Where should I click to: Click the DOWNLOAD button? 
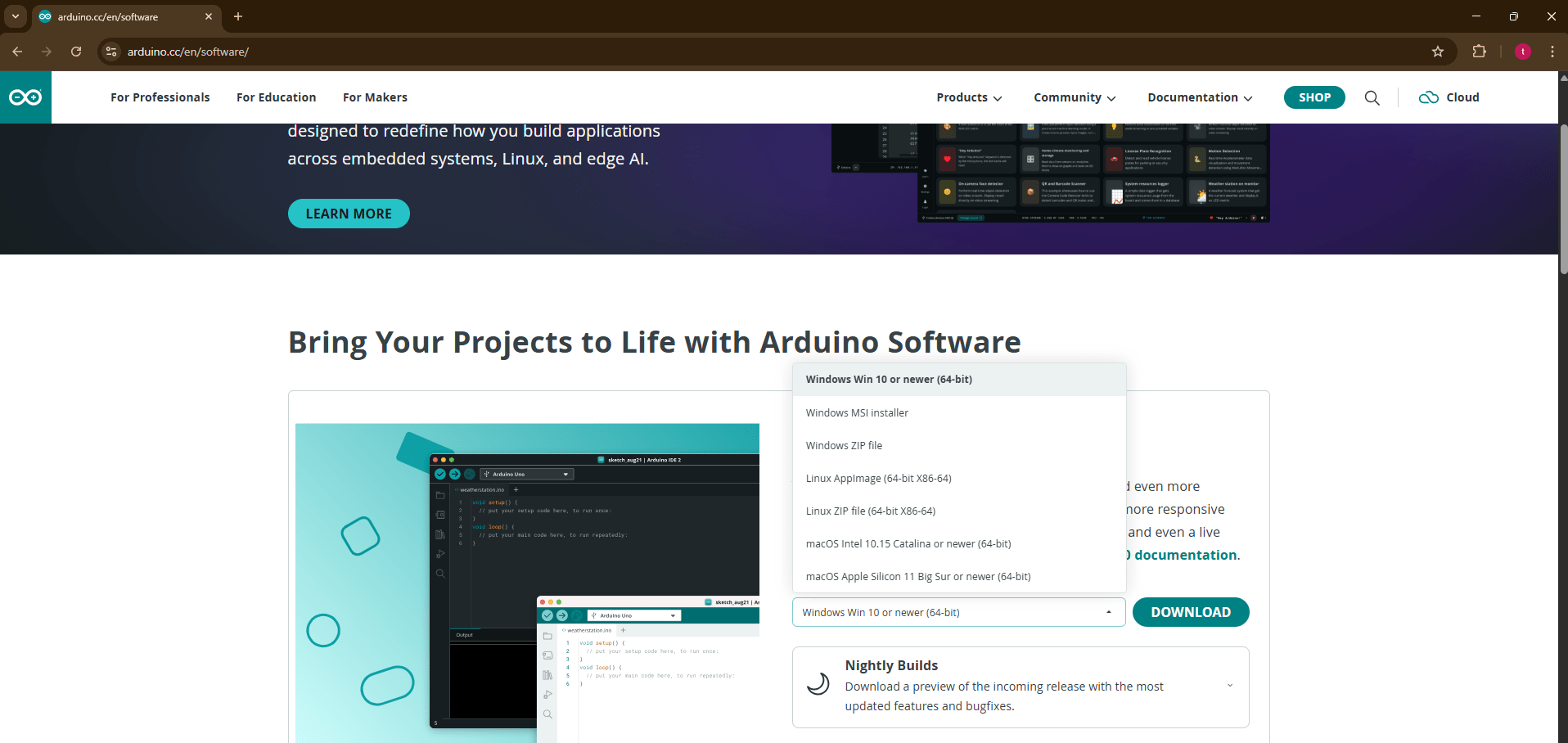(1190, 612)
